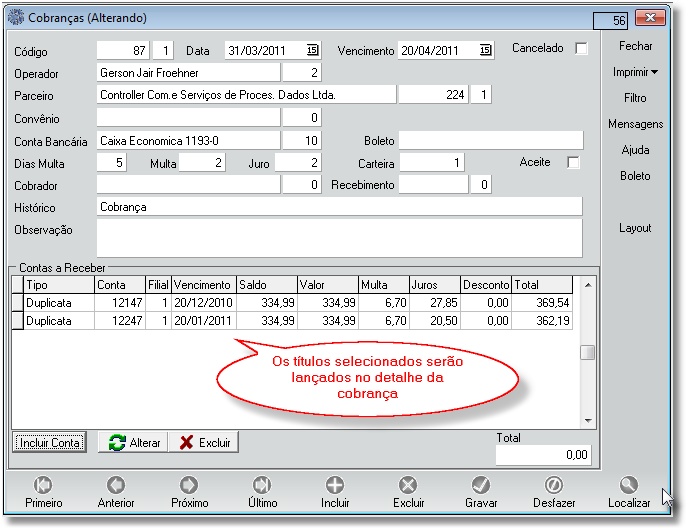Viewport: 692px width, 531px height.
Task: Click the Código field showing 87
Action: 123,50
